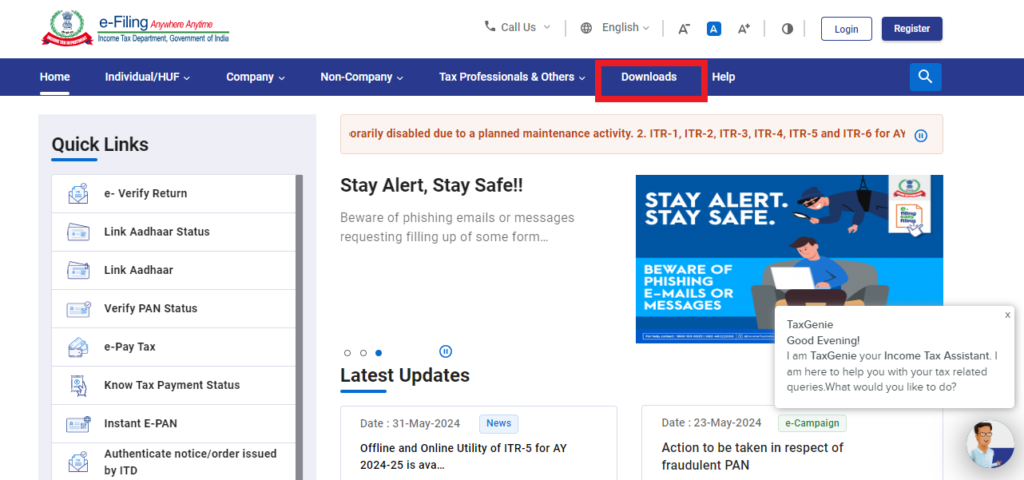
Task: Open the e- Verify Return quick link
Action: tap(174, 194)
